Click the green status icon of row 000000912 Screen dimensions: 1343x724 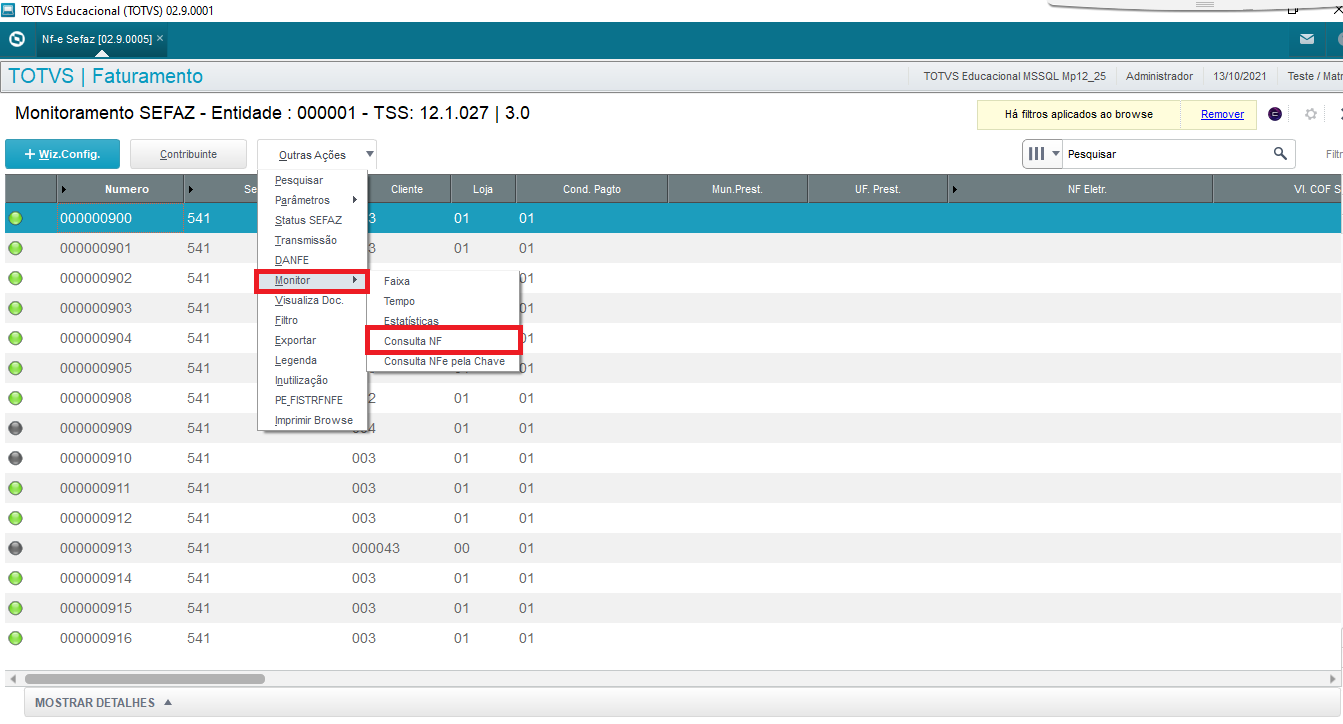click(x=15, y=518)
